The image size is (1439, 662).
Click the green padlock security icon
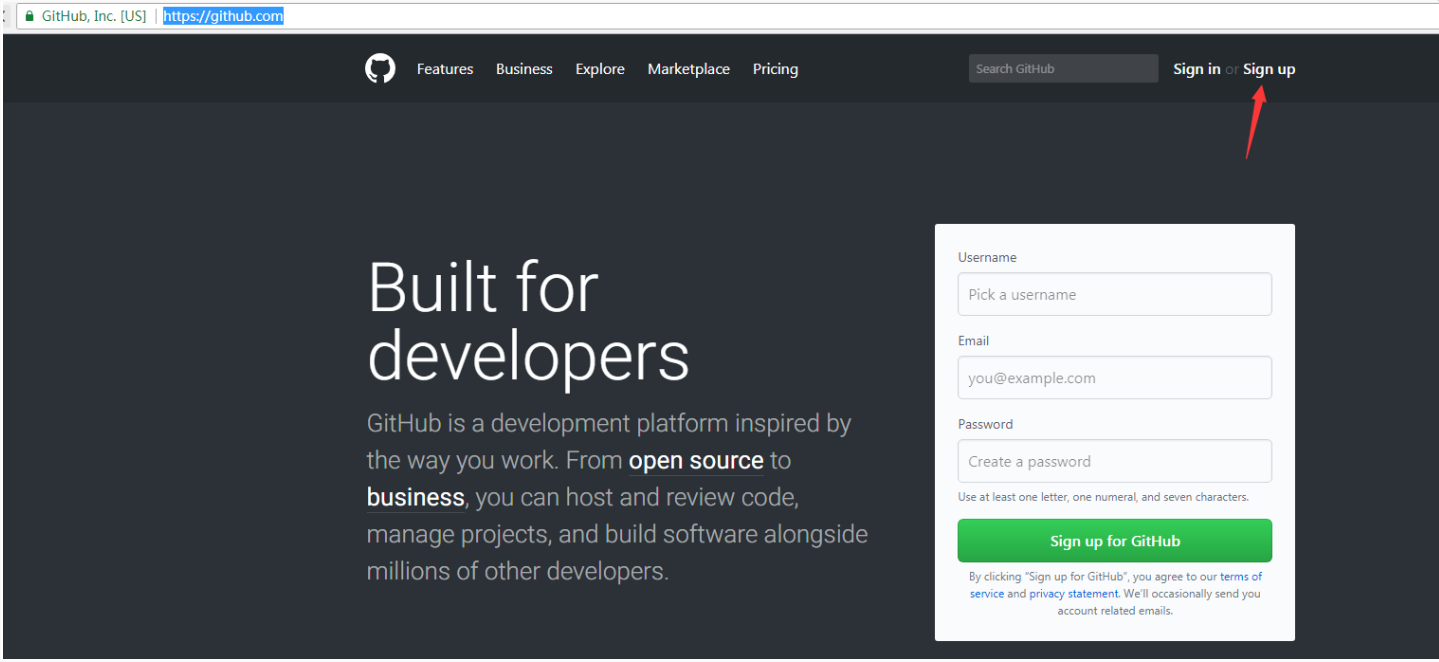[x=29, y=16]
